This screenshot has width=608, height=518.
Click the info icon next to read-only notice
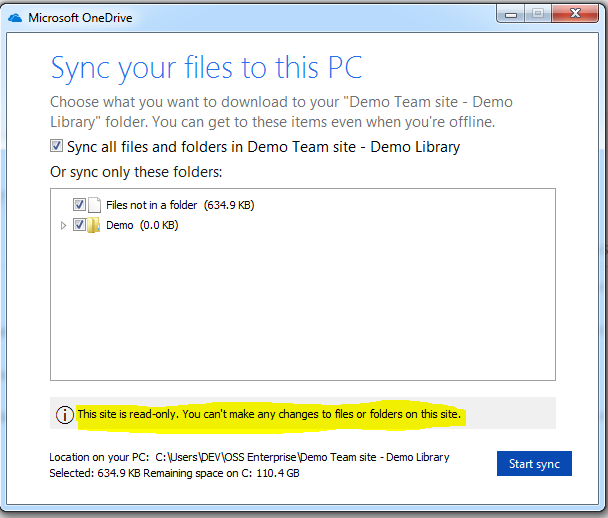(65, 414)
